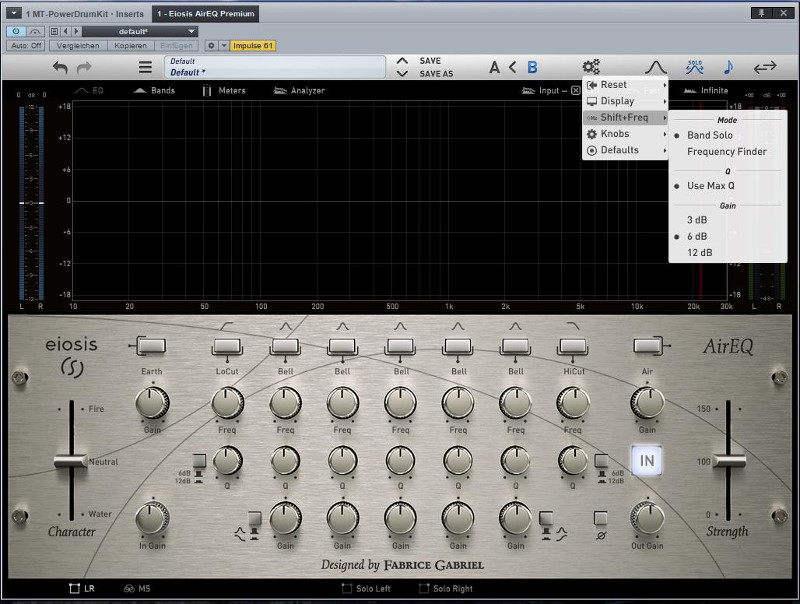Viewport: 800px width, 604px height.
Task: Click the double-gear settings icon
Action: coord(591,67)
